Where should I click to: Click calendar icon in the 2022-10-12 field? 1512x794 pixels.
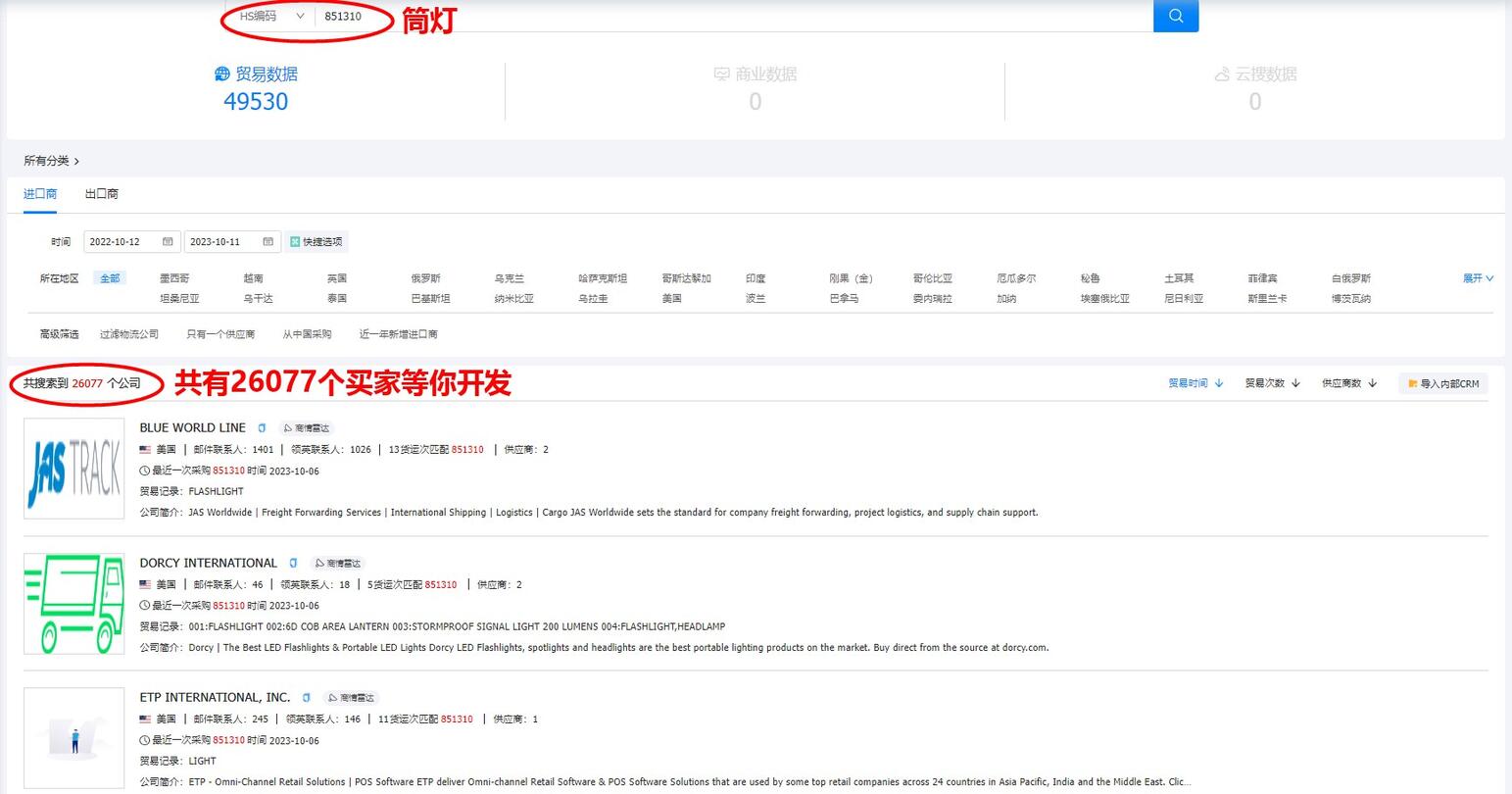pyautogui.click(x=168, y=242)
